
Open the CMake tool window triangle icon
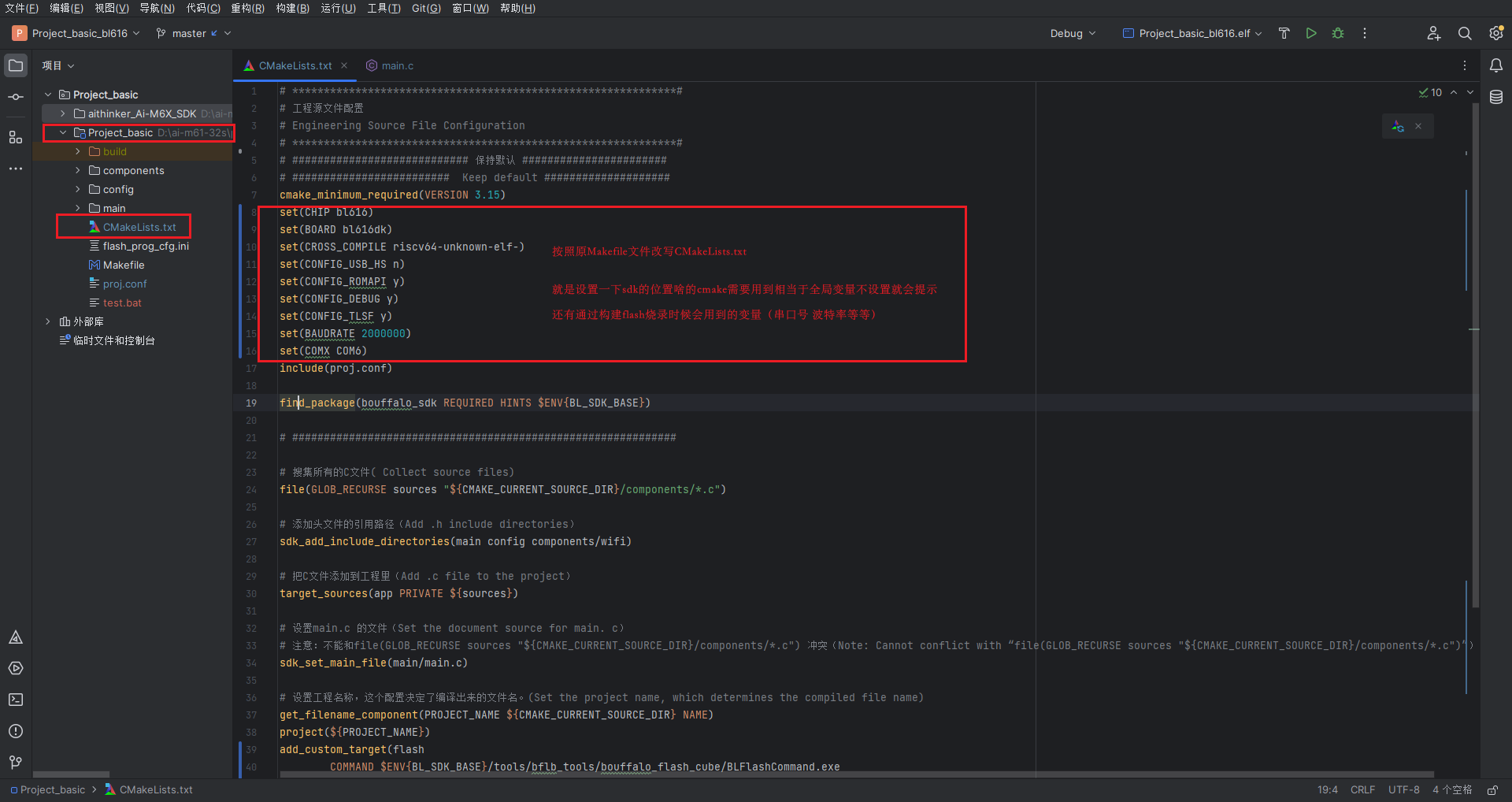(x=16, y=637)
